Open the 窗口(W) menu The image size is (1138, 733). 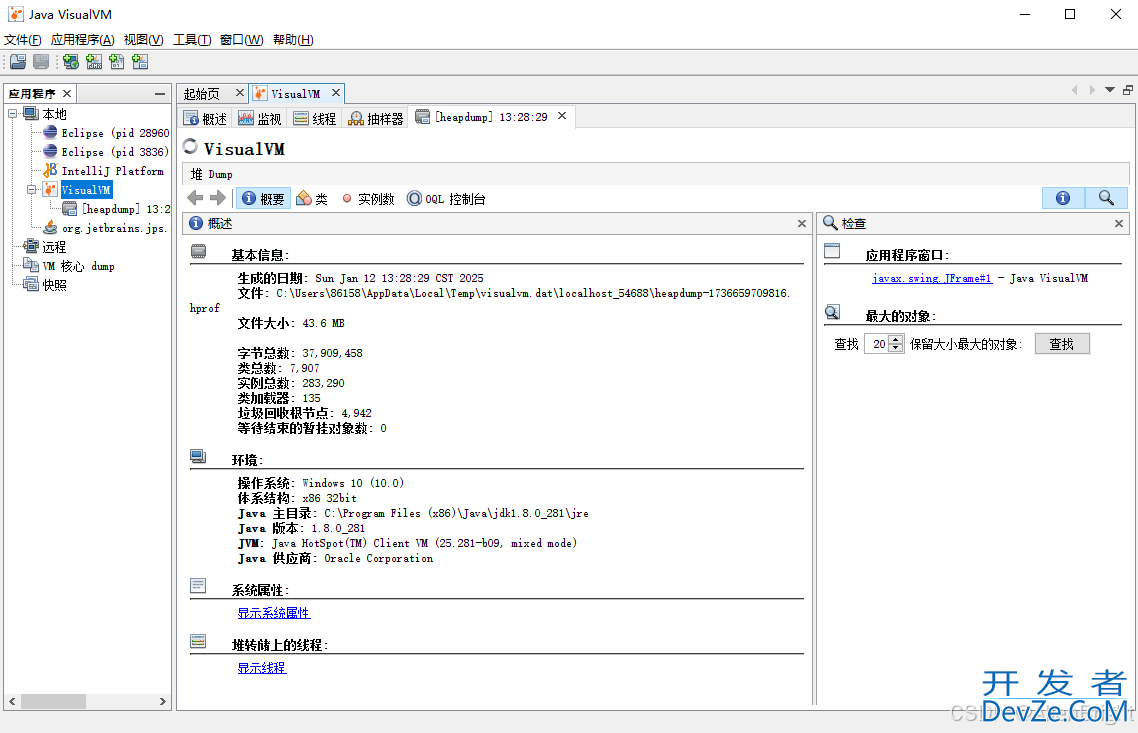(242, 39)
